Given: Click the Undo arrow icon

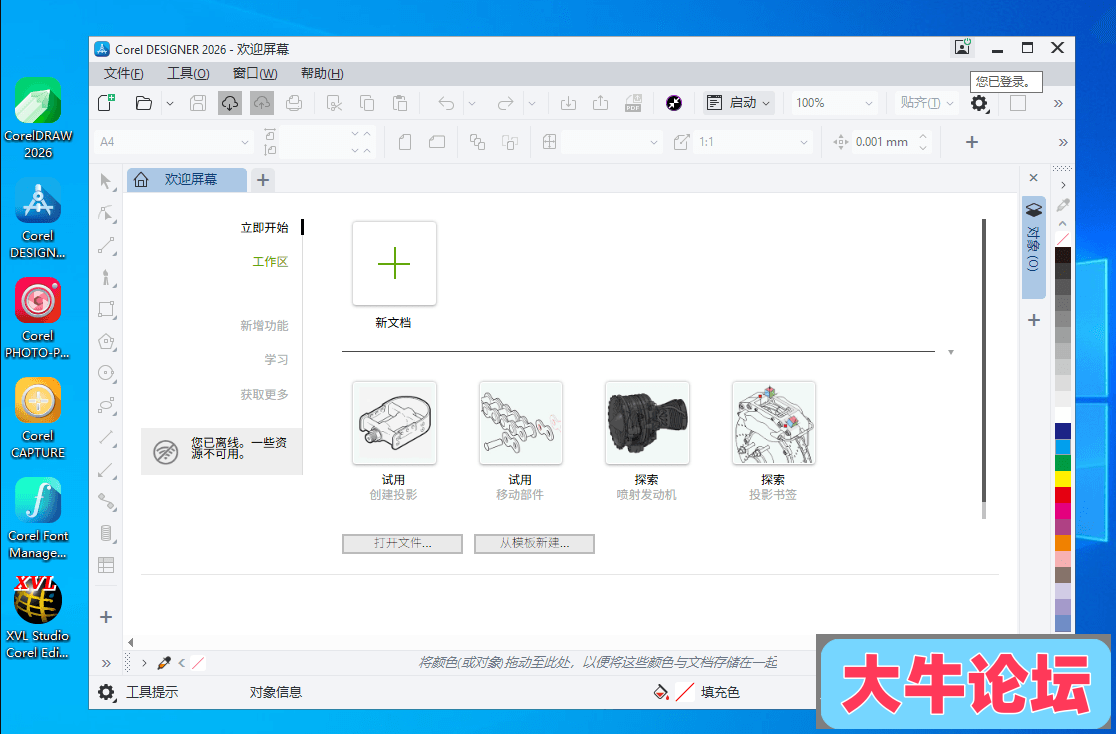Looking at the screenshot, I should (446, 103).
